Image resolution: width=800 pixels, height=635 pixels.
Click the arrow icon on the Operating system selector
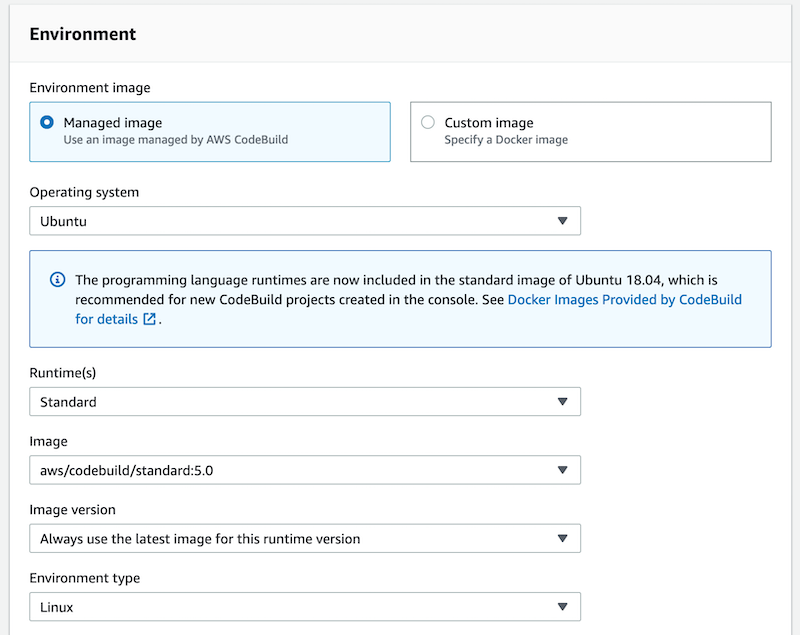(x=562, y=221)
